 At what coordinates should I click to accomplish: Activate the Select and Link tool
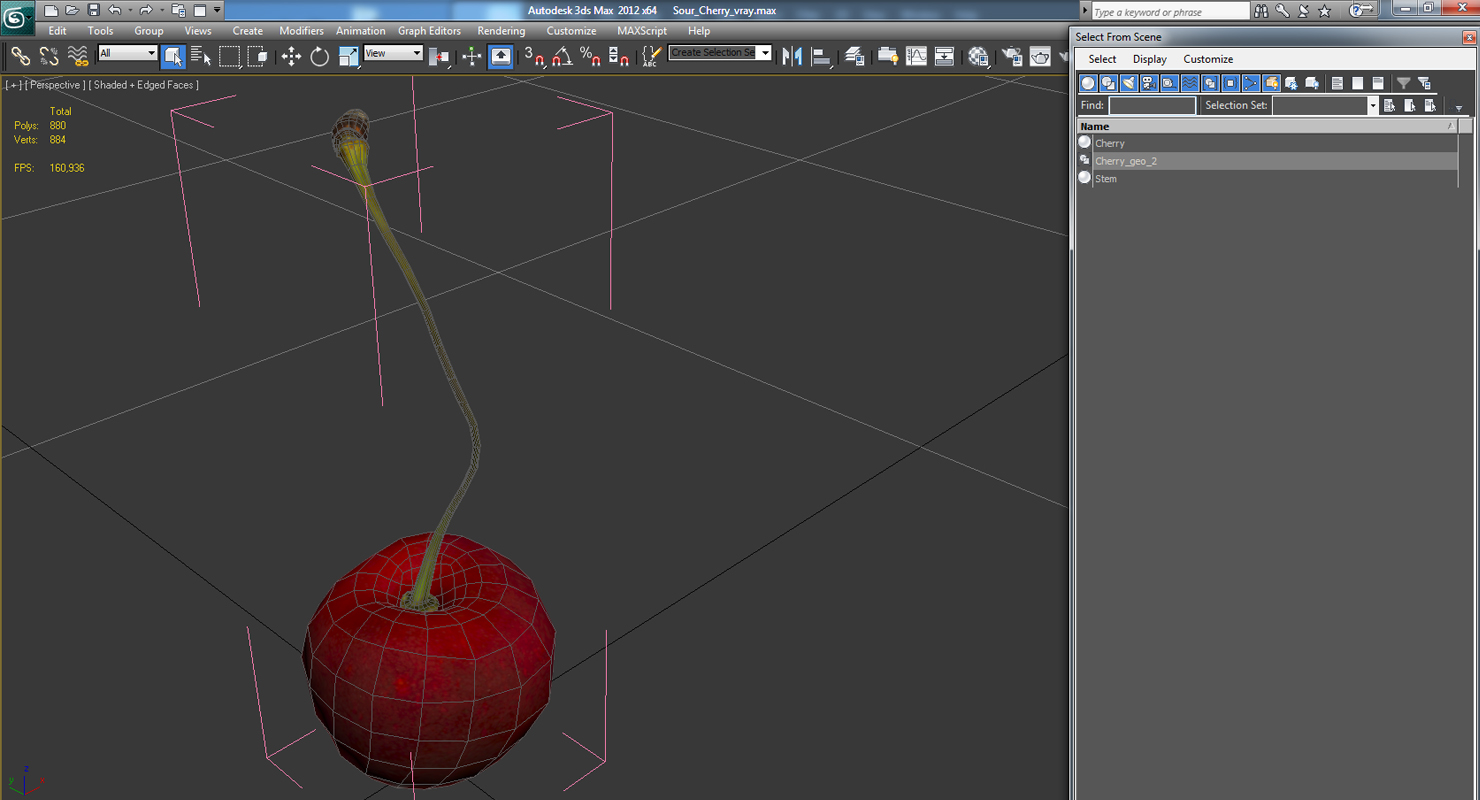coord(20,56)
